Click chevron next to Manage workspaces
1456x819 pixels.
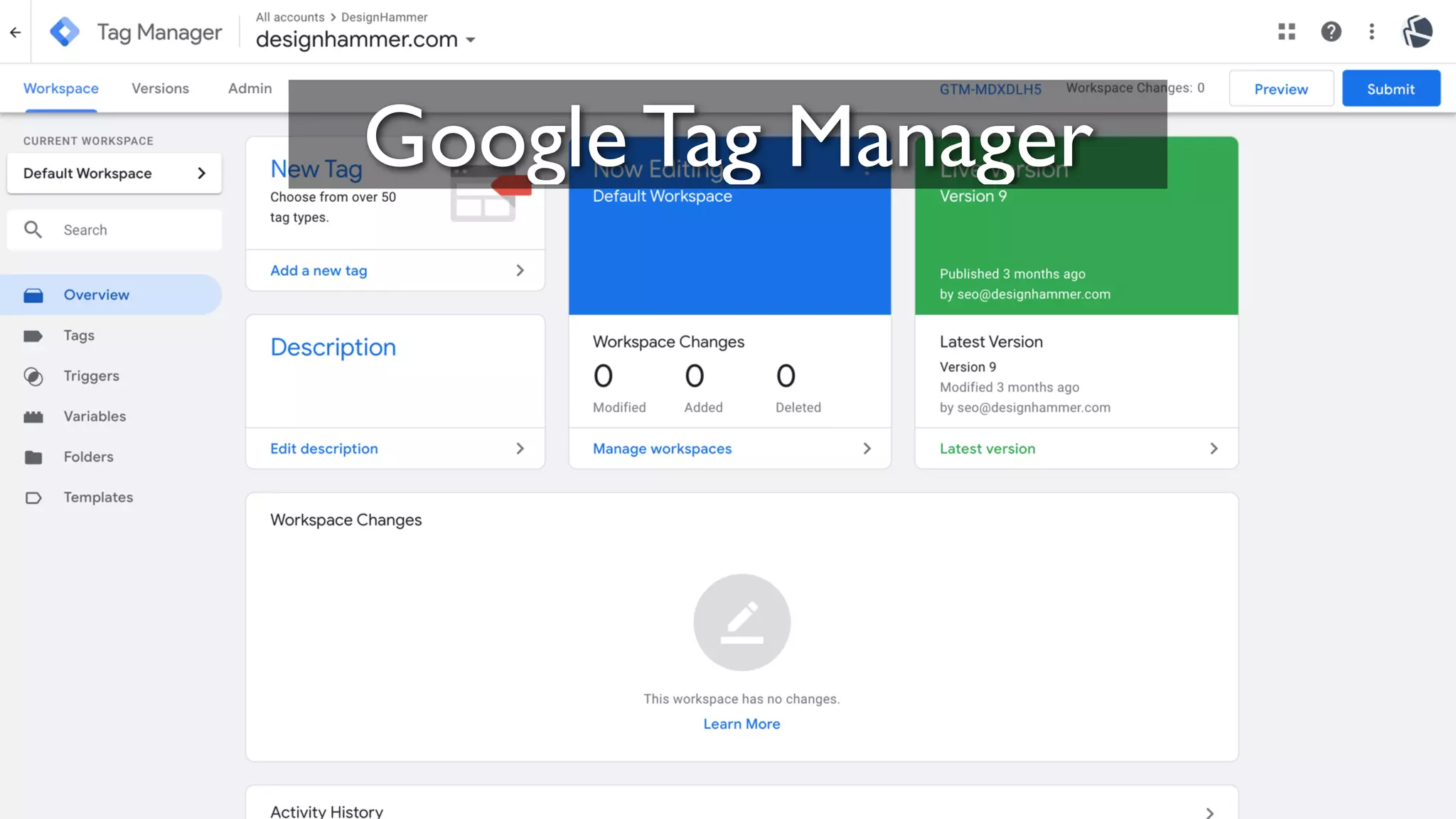click(x=867, y=449)
